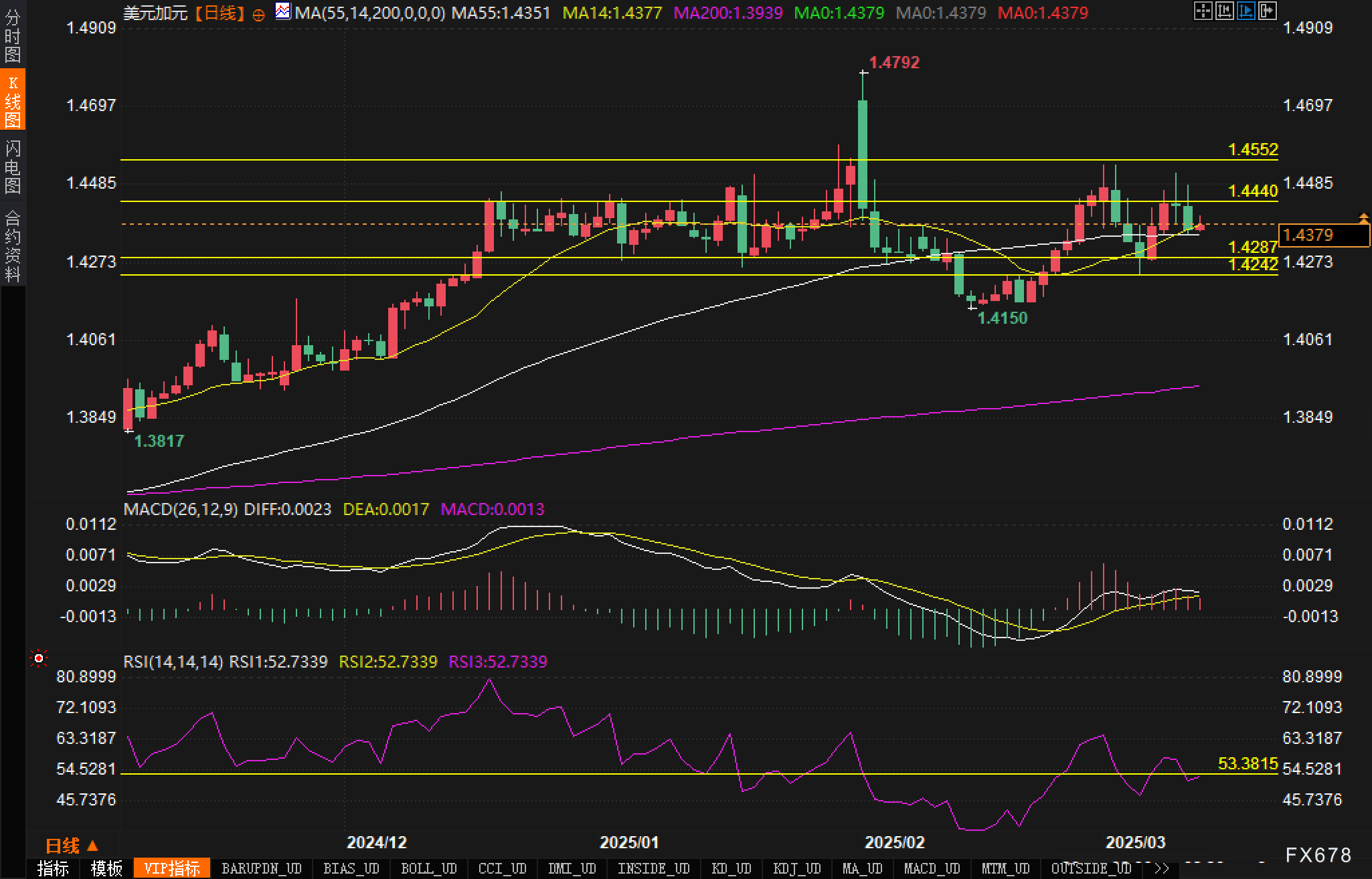Open the 指标 indicator list
Screen dimensions: 1372x879
53,869
